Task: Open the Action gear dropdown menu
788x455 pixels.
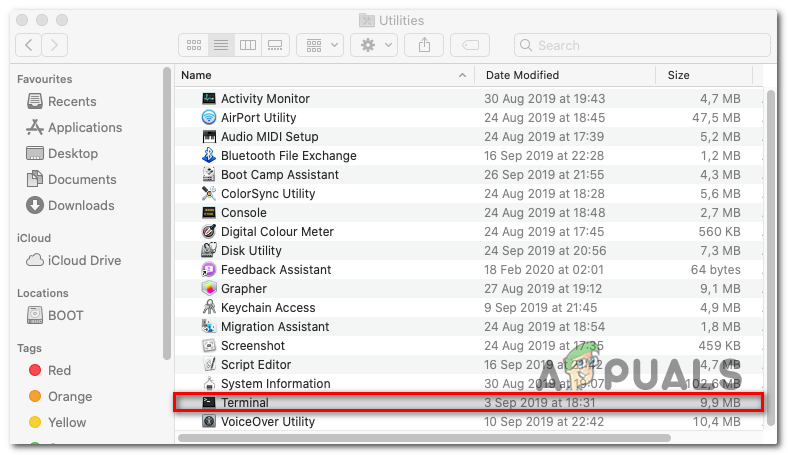Action: pyautogui.click(x=374, y=45)
